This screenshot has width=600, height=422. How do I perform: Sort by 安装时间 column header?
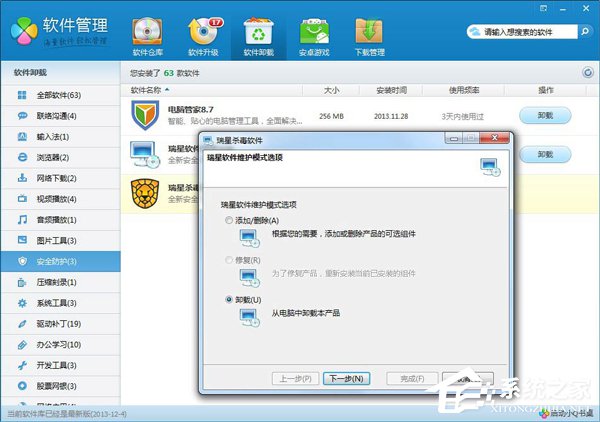coord(391,90)
